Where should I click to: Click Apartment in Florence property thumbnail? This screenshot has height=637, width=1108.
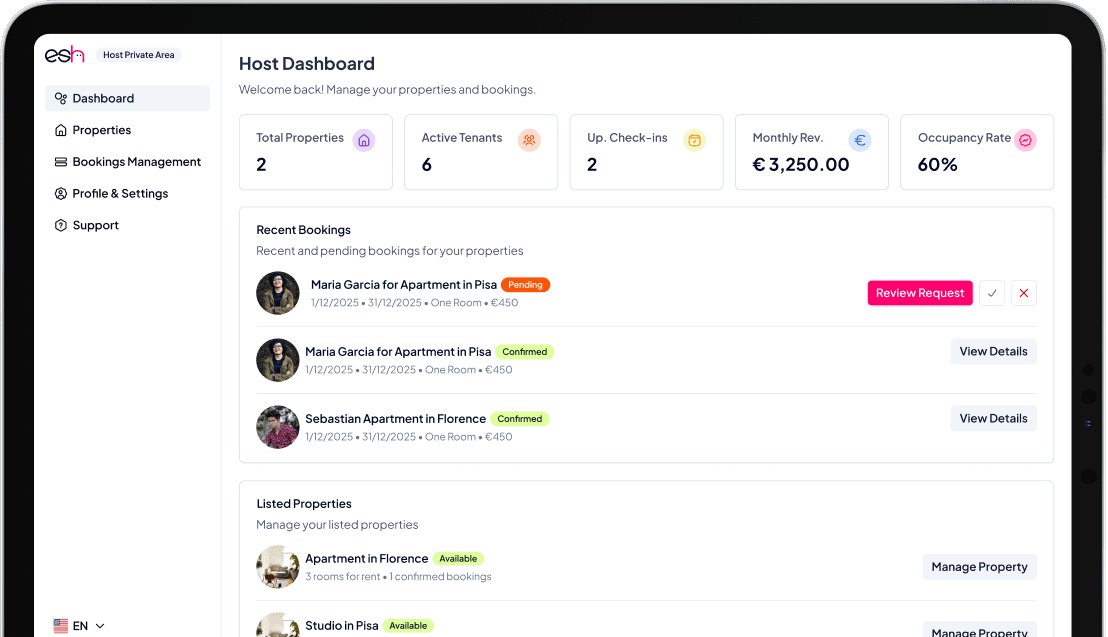[278, 567]
